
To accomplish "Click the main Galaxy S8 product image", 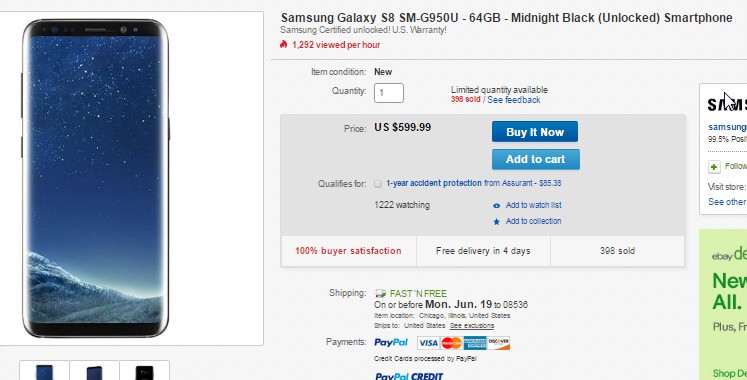I will [x=95, y=178].
